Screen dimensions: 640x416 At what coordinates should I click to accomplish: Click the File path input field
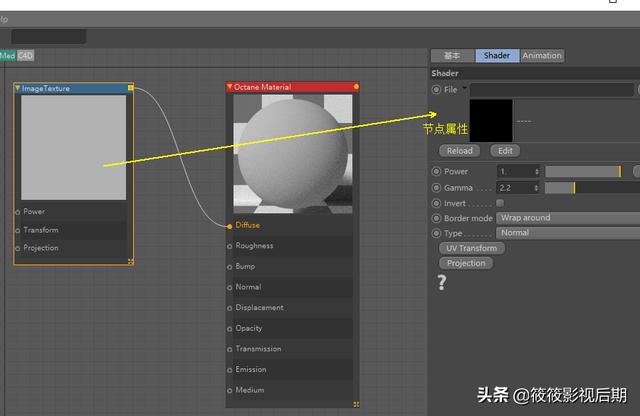point(552,89)
